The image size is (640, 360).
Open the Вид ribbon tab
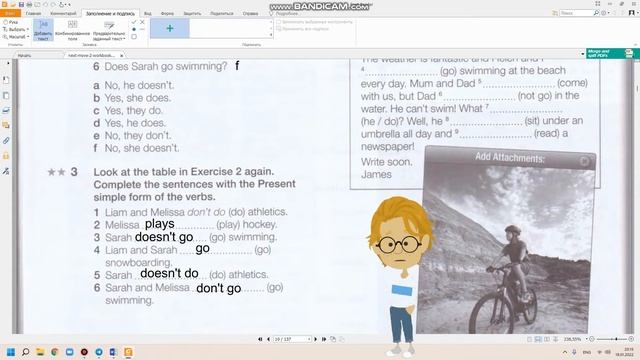[148, 13]
